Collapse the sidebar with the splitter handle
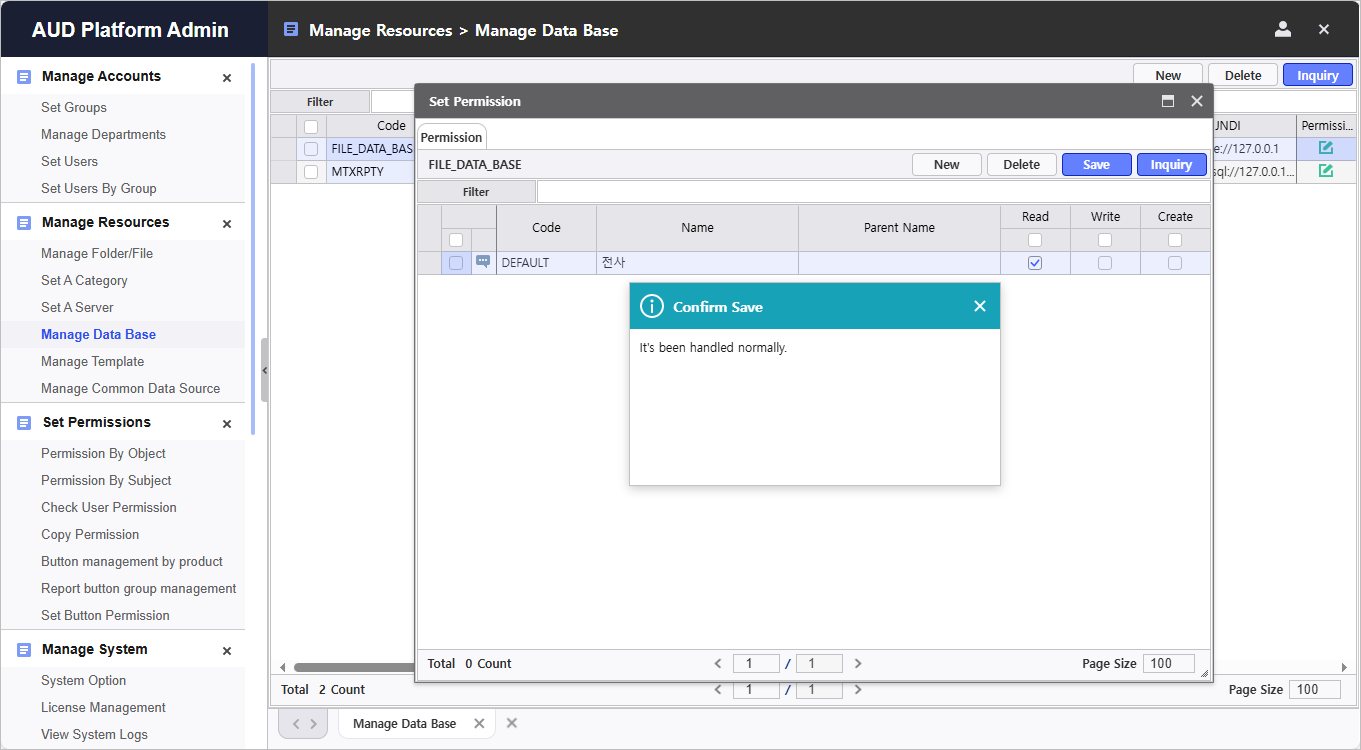The image size is (1361, 750). [264, 370]
